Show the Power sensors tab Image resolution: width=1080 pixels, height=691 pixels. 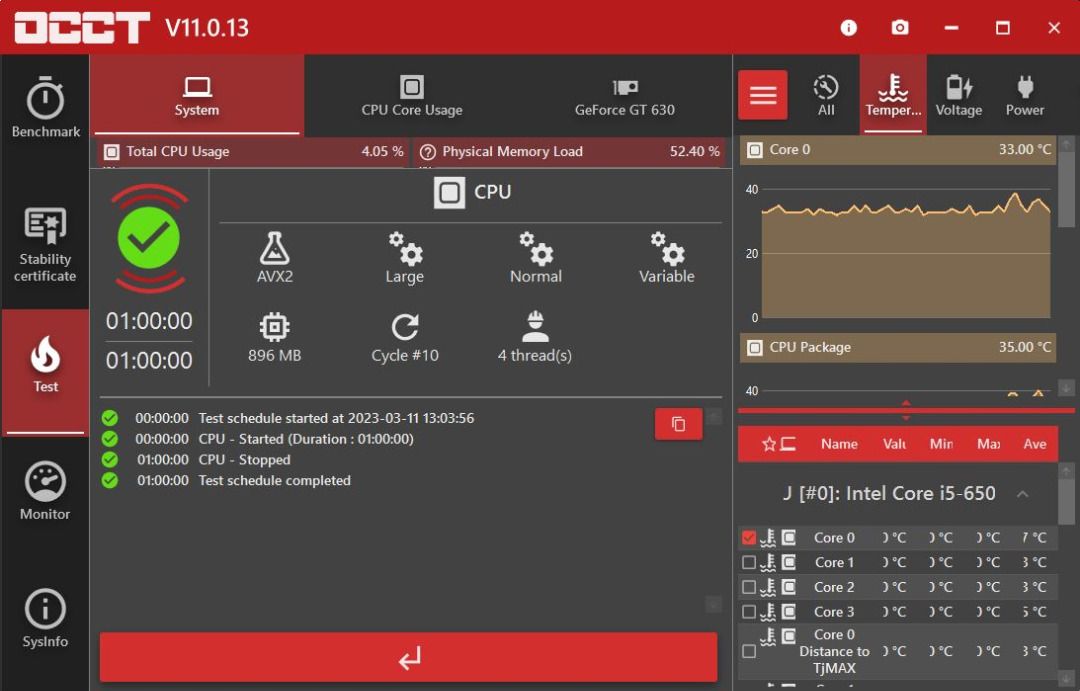point(1025,95)
